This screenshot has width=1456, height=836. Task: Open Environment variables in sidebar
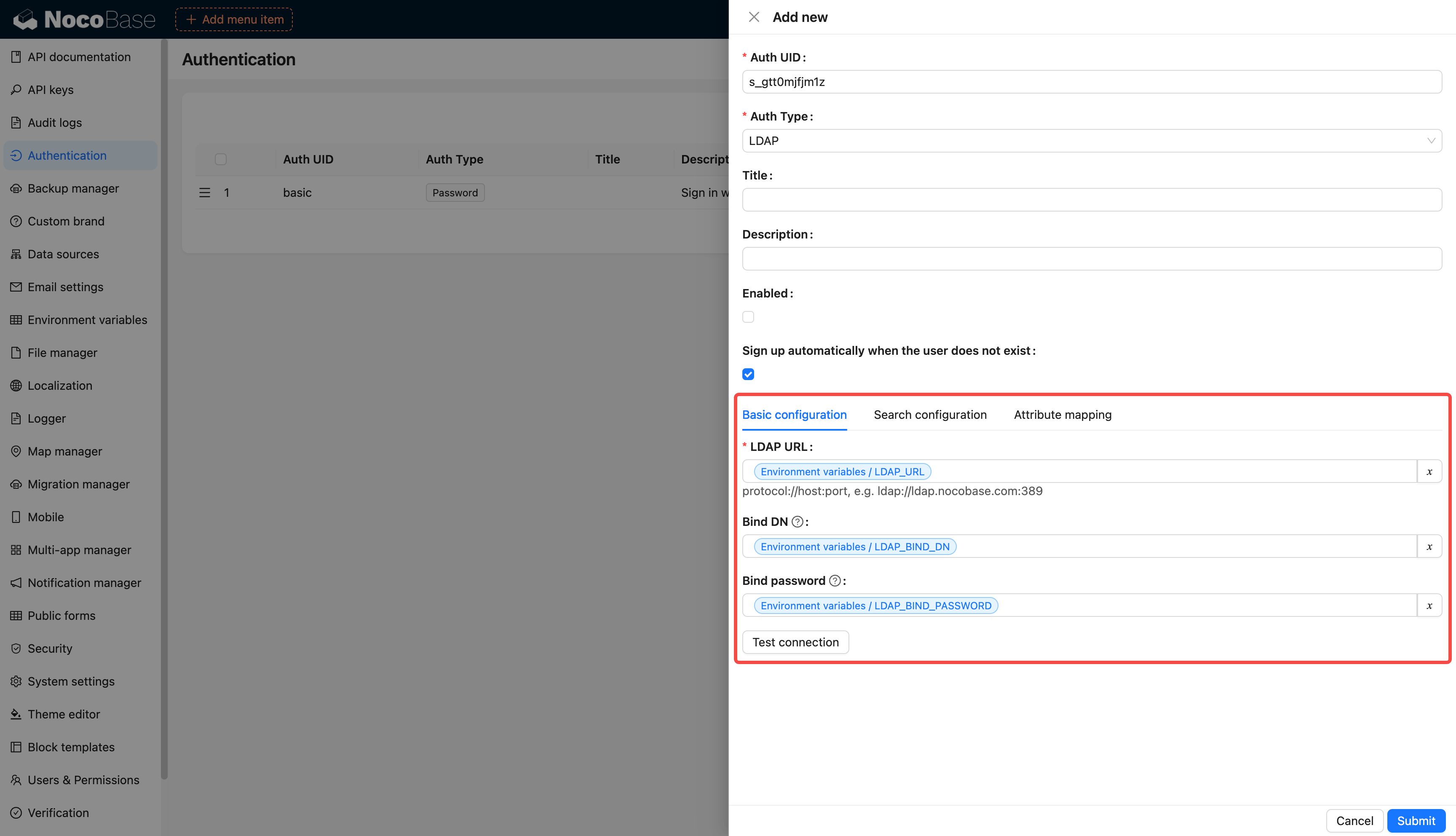[x=87, y=320]
